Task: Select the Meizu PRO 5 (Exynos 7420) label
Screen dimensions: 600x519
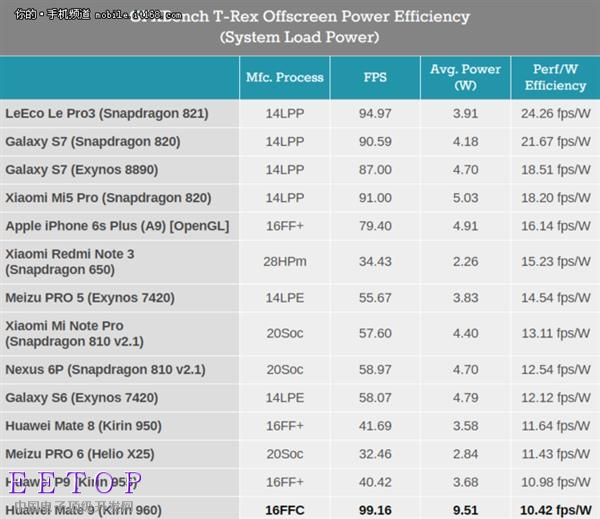Action: click(90, 298)
